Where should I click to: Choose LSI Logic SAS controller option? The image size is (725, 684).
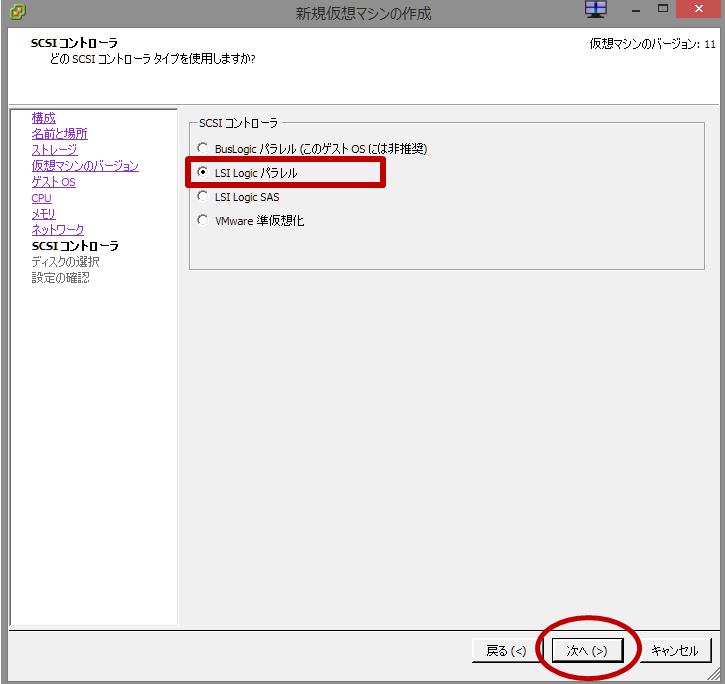[203, 196]
